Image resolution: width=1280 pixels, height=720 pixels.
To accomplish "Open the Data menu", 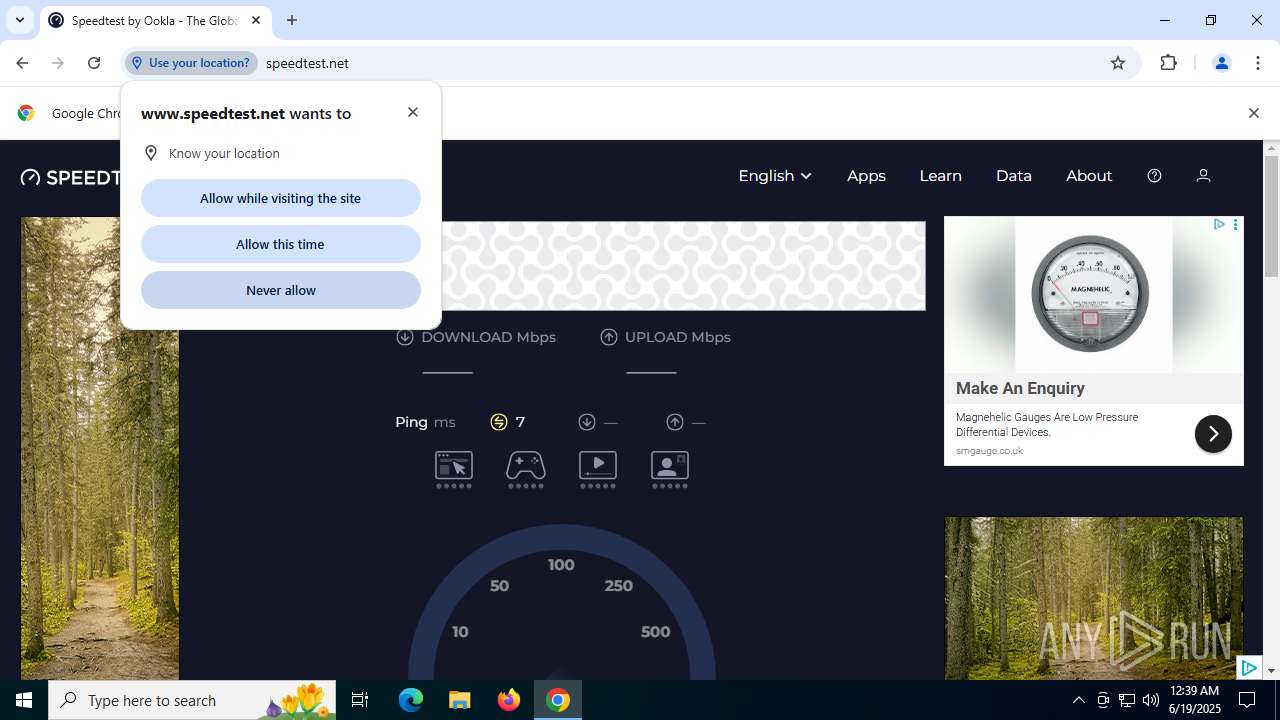I will pyautogui.click(x=1013, y=176).
